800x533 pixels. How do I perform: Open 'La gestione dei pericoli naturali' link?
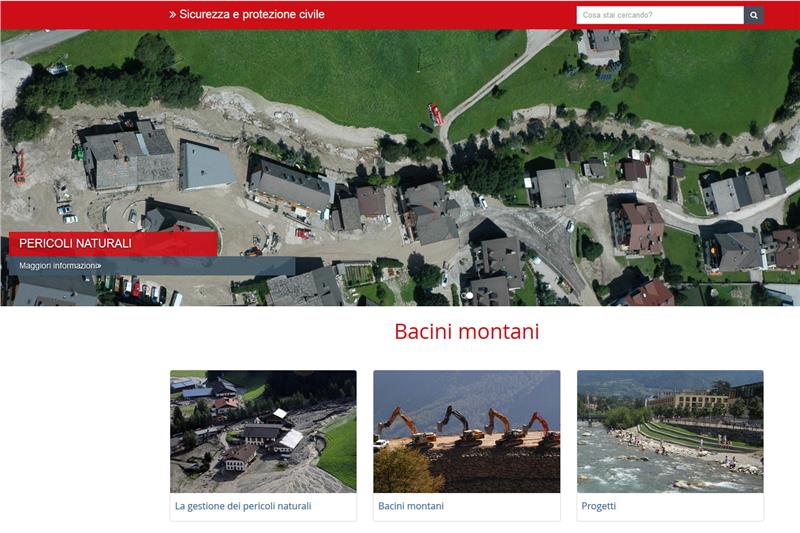coord(243,506)
